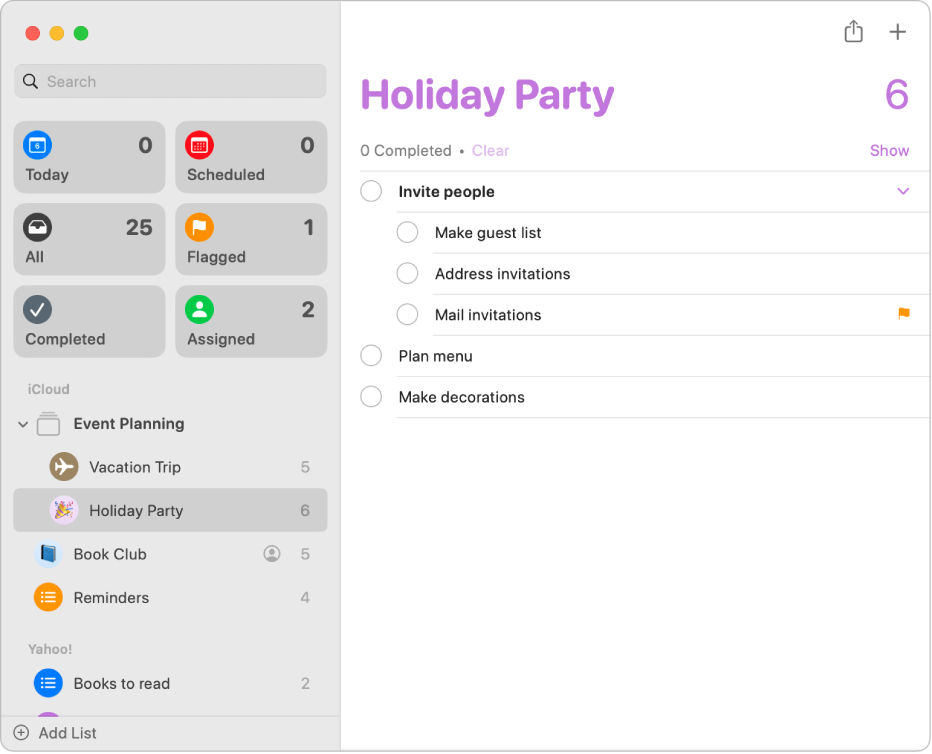Image resolution: width=932 pixels, height=754 pixels.
Task: Open the Today smart list
Action: click(x=89, y=158)
